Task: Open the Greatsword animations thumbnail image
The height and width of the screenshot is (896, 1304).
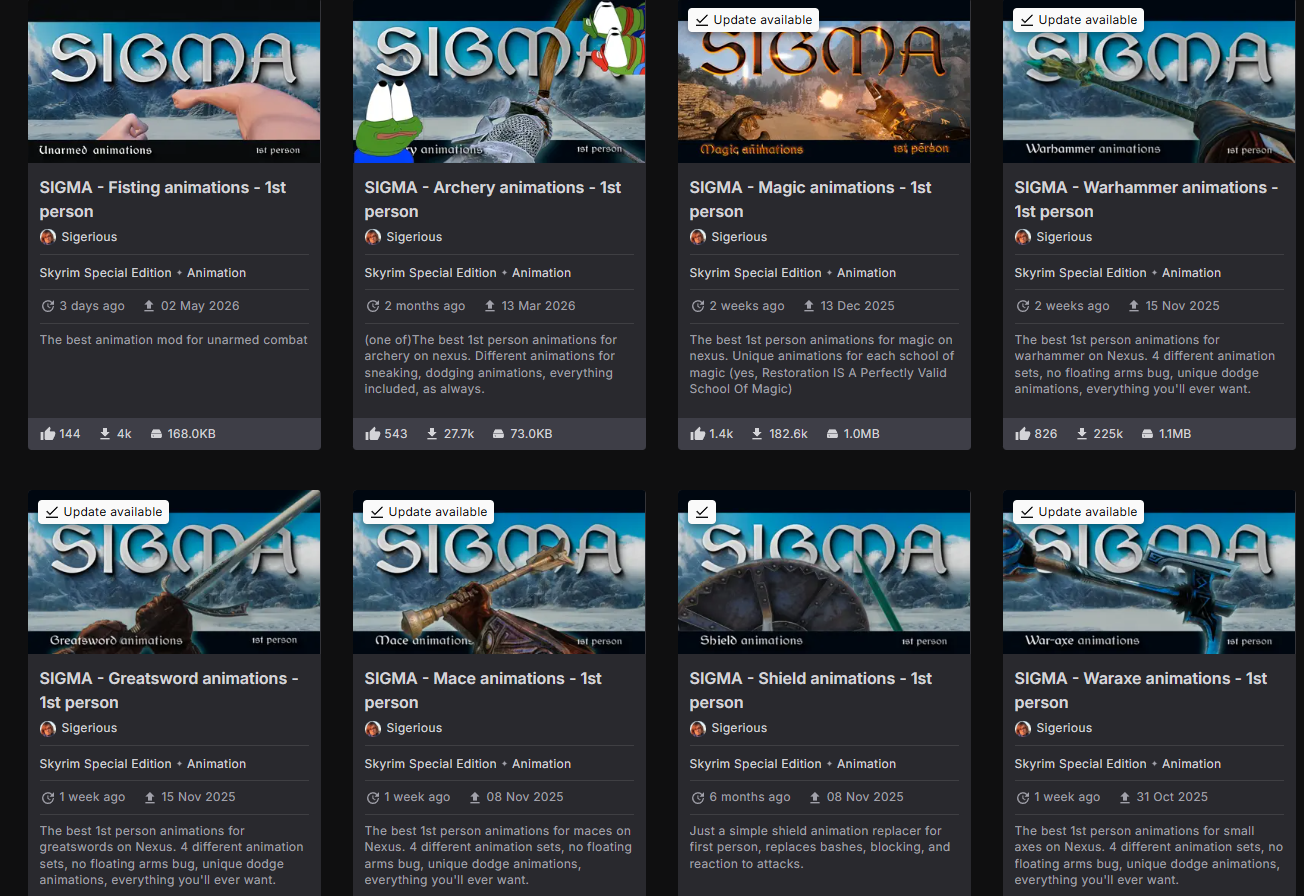Action: click(174, 572)
